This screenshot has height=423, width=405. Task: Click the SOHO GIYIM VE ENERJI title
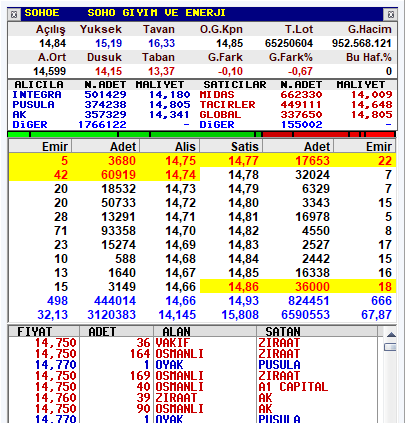[x=156, y=13]
